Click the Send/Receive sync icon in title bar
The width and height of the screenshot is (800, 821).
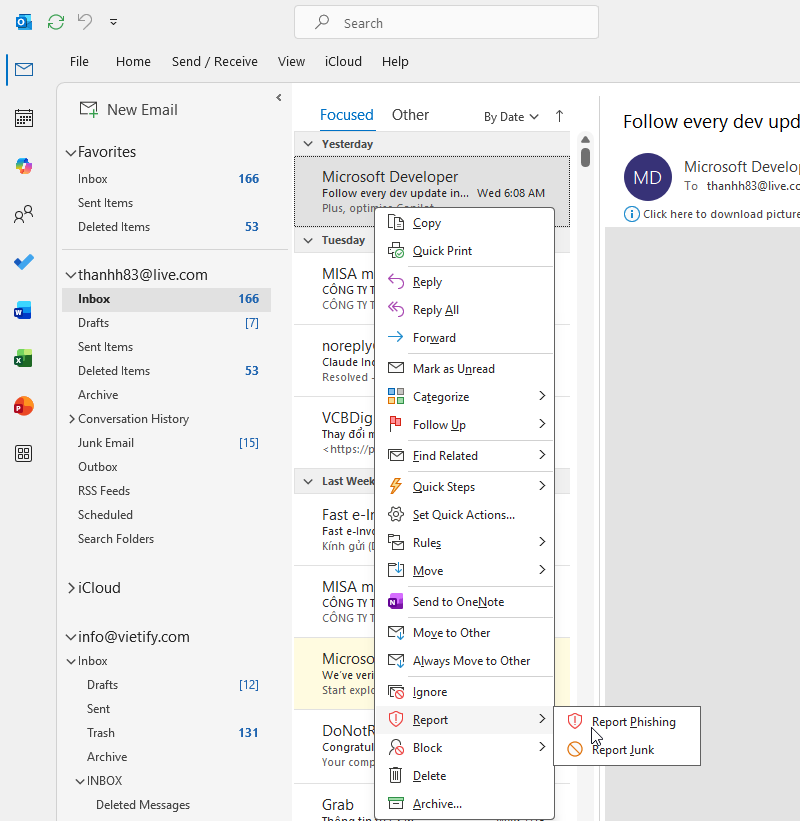pos(55,22)
